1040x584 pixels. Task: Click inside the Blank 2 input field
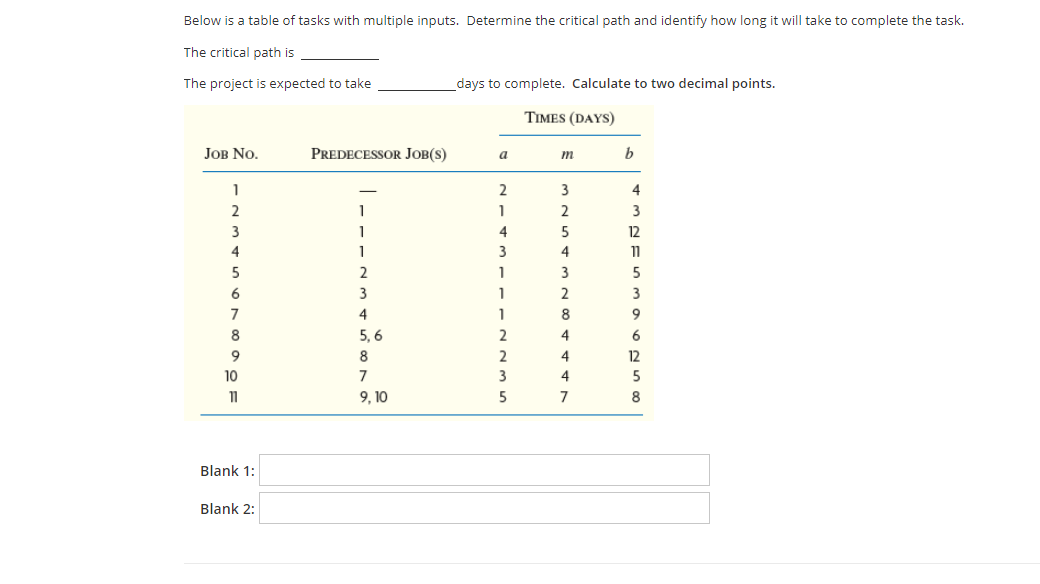[x=484, y=508]
